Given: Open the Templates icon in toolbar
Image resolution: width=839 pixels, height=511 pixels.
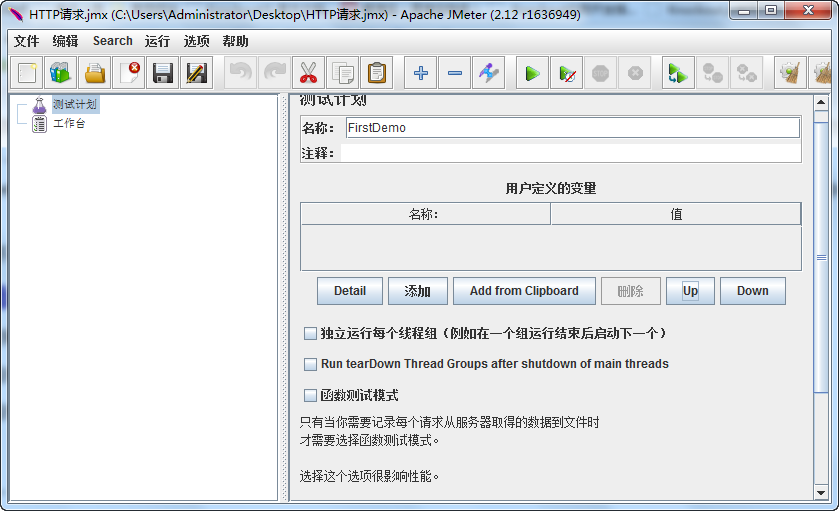Looking at the screenshot, I should pos(60,73).
